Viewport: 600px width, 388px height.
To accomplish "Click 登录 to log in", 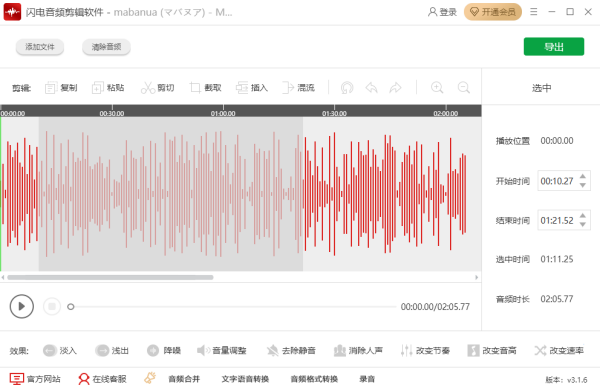I will click(x=442, y=12).
